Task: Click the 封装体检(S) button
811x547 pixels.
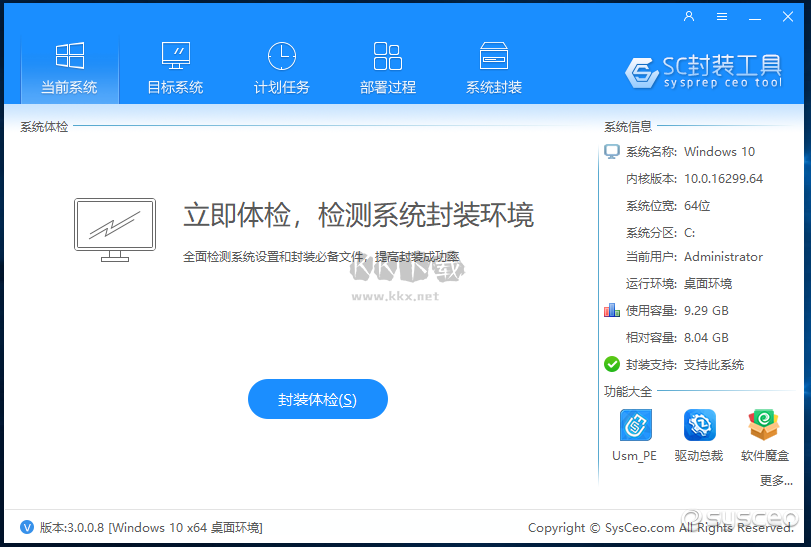Action: point(318,399)
